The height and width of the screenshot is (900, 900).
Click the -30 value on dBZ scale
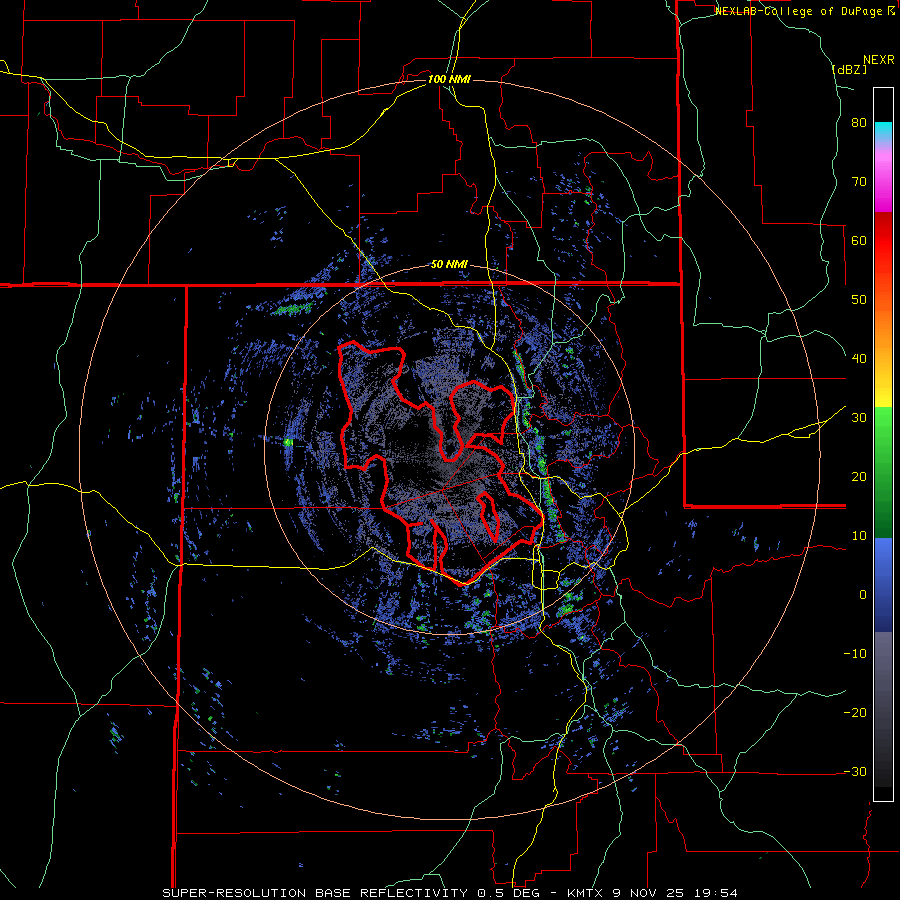tap(855, 771)
